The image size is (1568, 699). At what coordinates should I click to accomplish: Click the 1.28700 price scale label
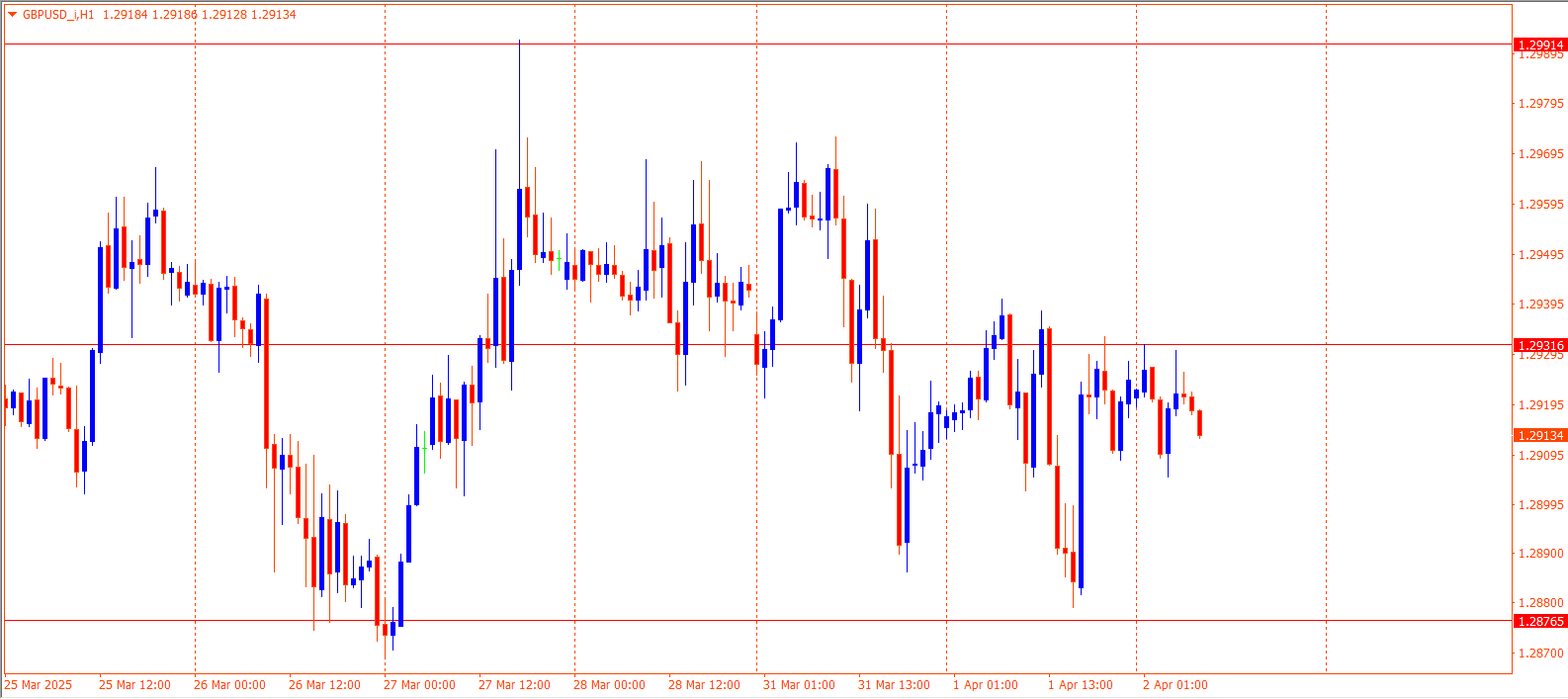pos(1541,654)
